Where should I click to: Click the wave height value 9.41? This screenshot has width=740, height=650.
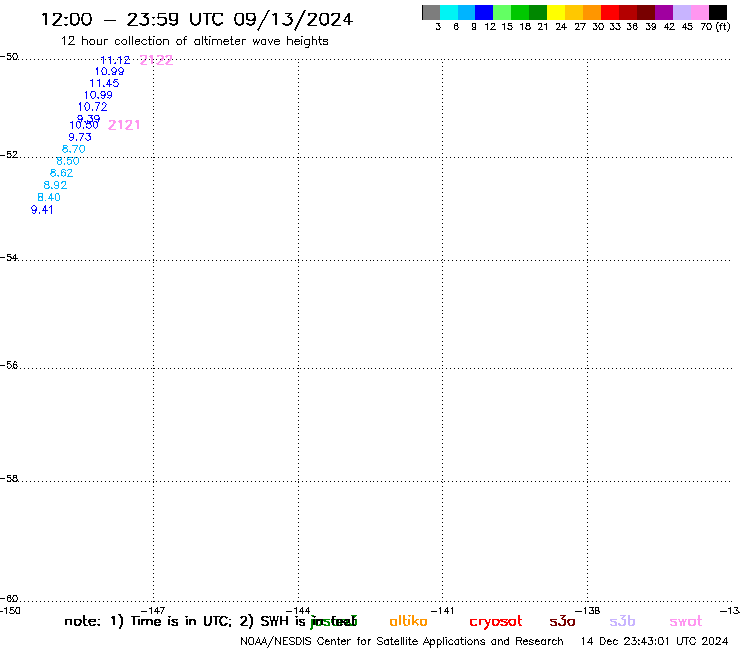(x=42, y=210)
